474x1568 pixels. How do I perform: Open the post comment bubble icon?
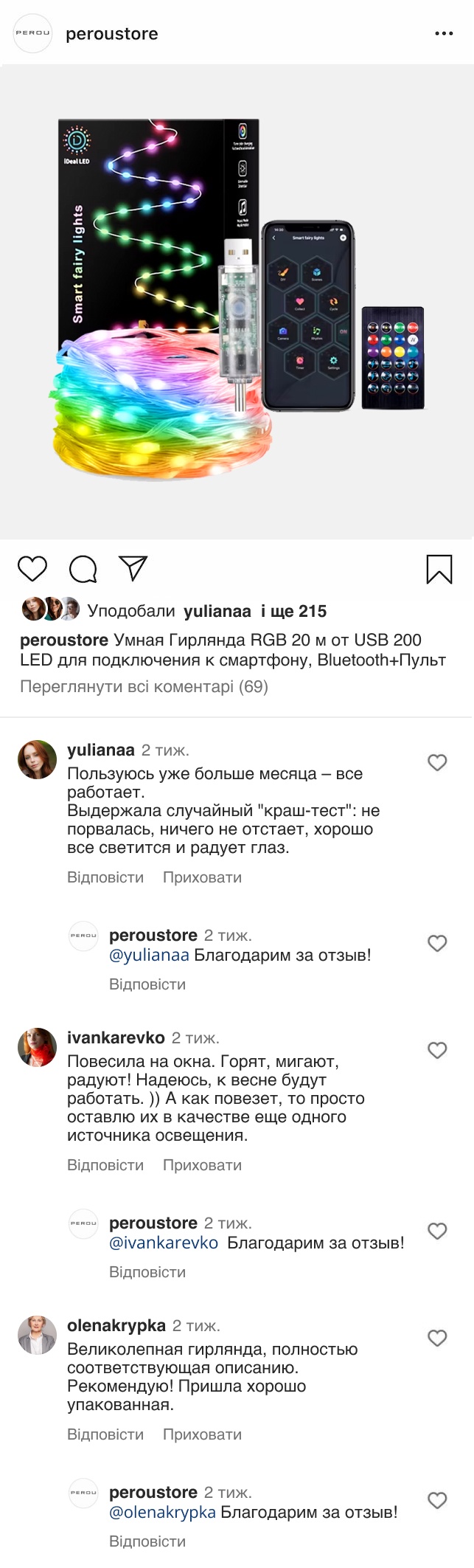83,569
